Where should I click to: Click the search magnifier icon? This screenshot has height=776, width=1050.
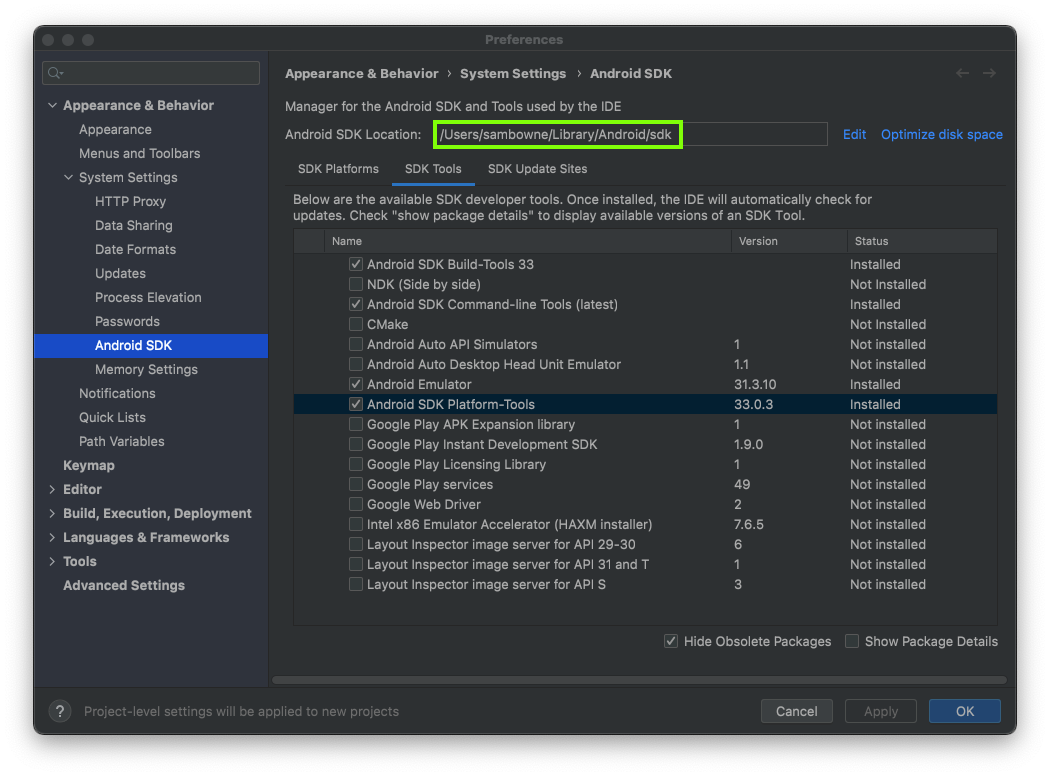pos(55,73)
